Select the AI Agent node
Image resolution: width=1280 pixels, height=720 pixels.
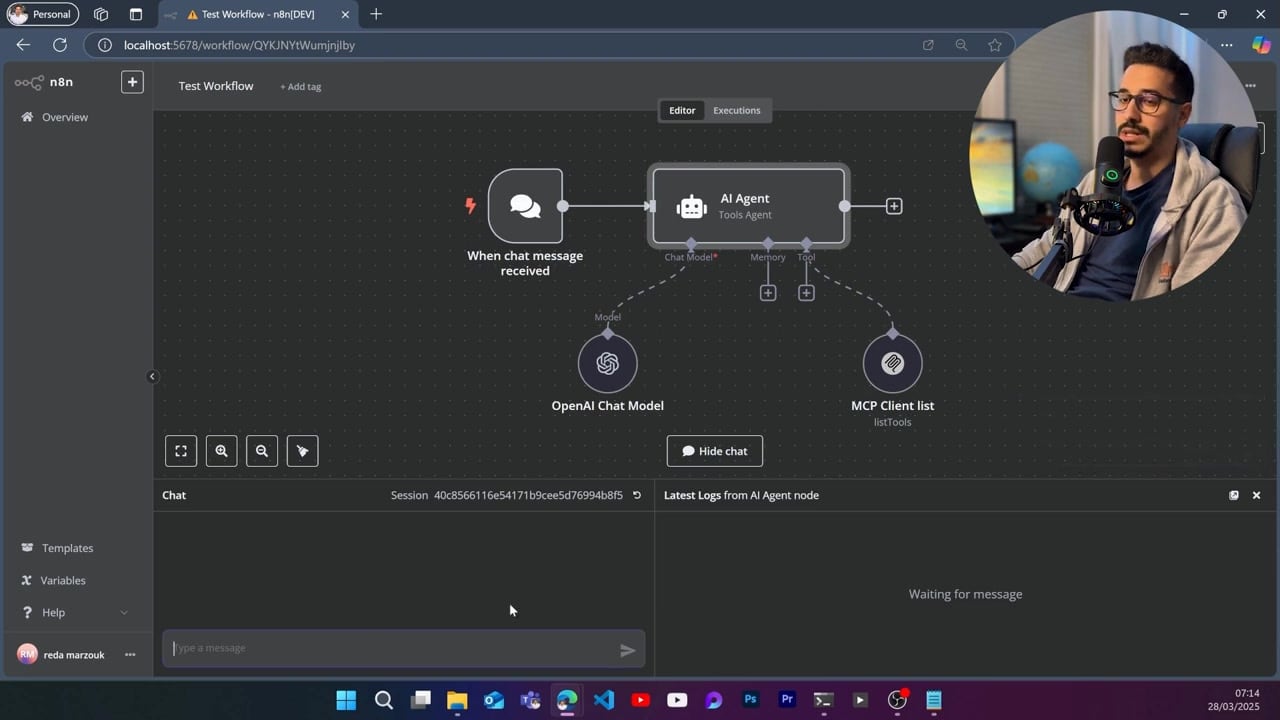[748, 206]
